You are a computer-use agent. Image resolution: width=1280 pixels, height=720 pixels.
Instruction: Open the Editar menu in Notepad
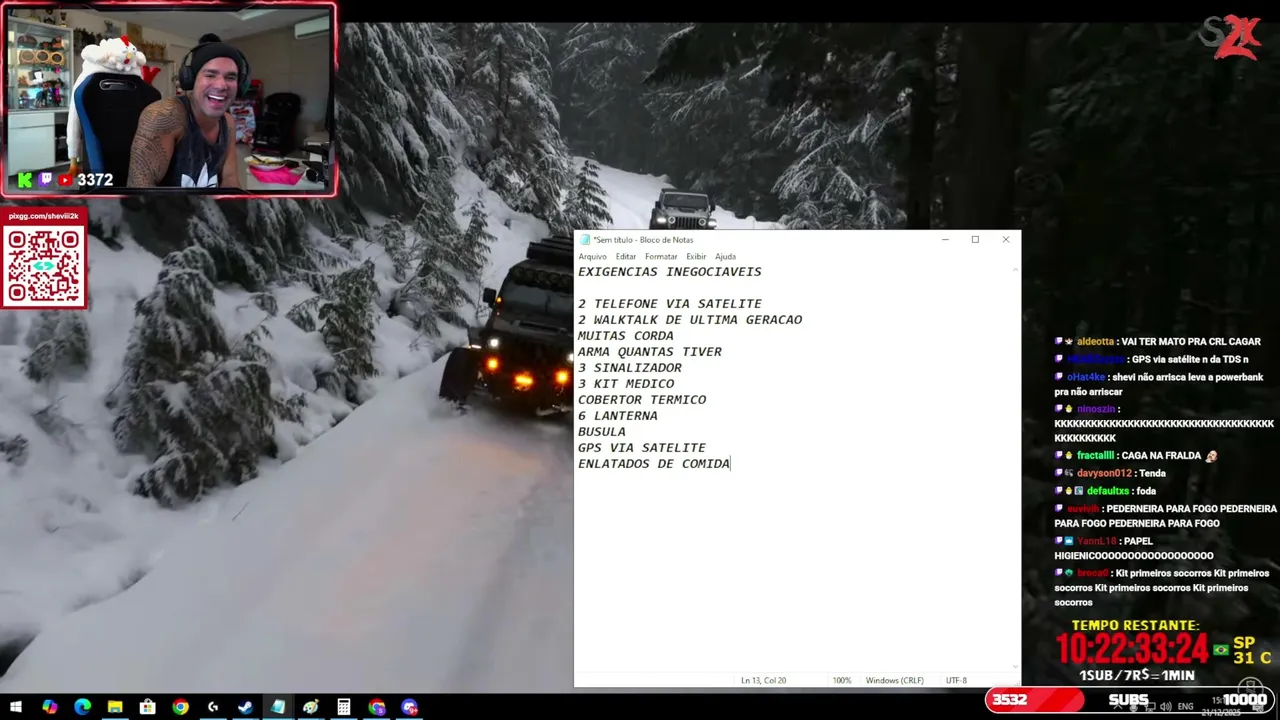[x=626, y=257]
